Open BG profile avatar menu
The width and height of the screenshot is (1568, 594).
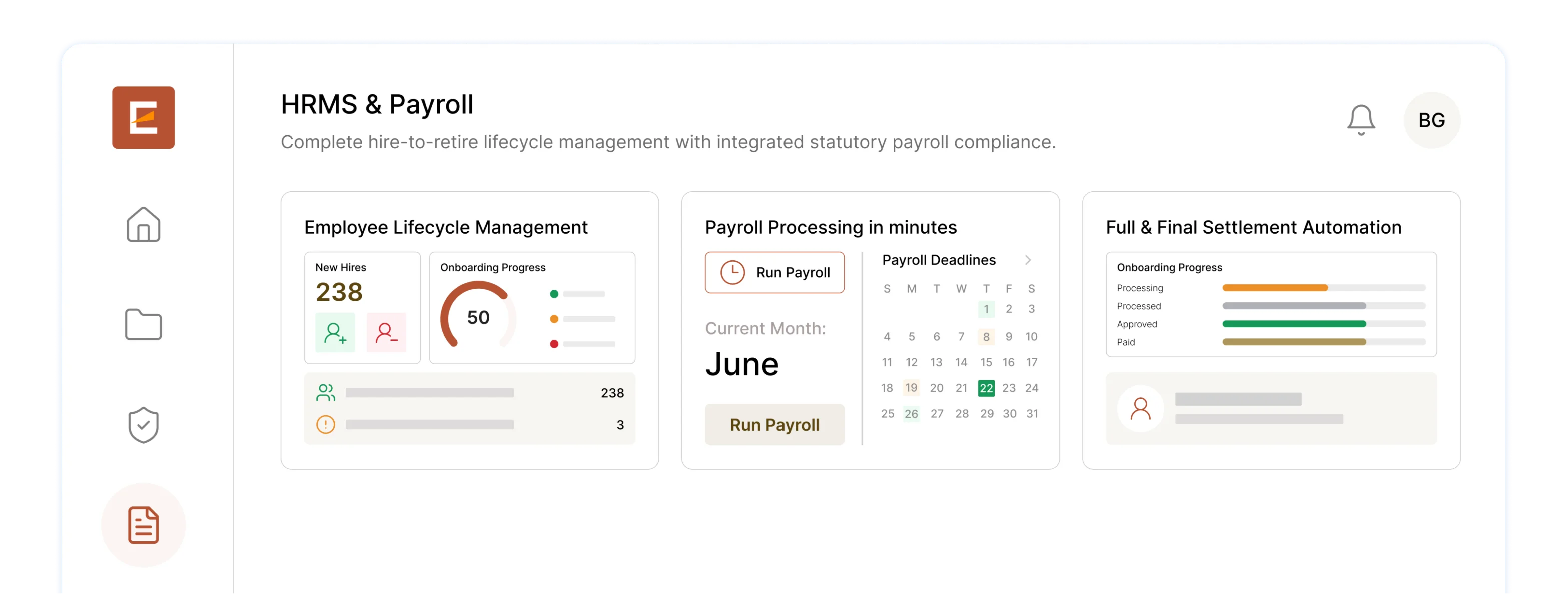(1431, 120)
